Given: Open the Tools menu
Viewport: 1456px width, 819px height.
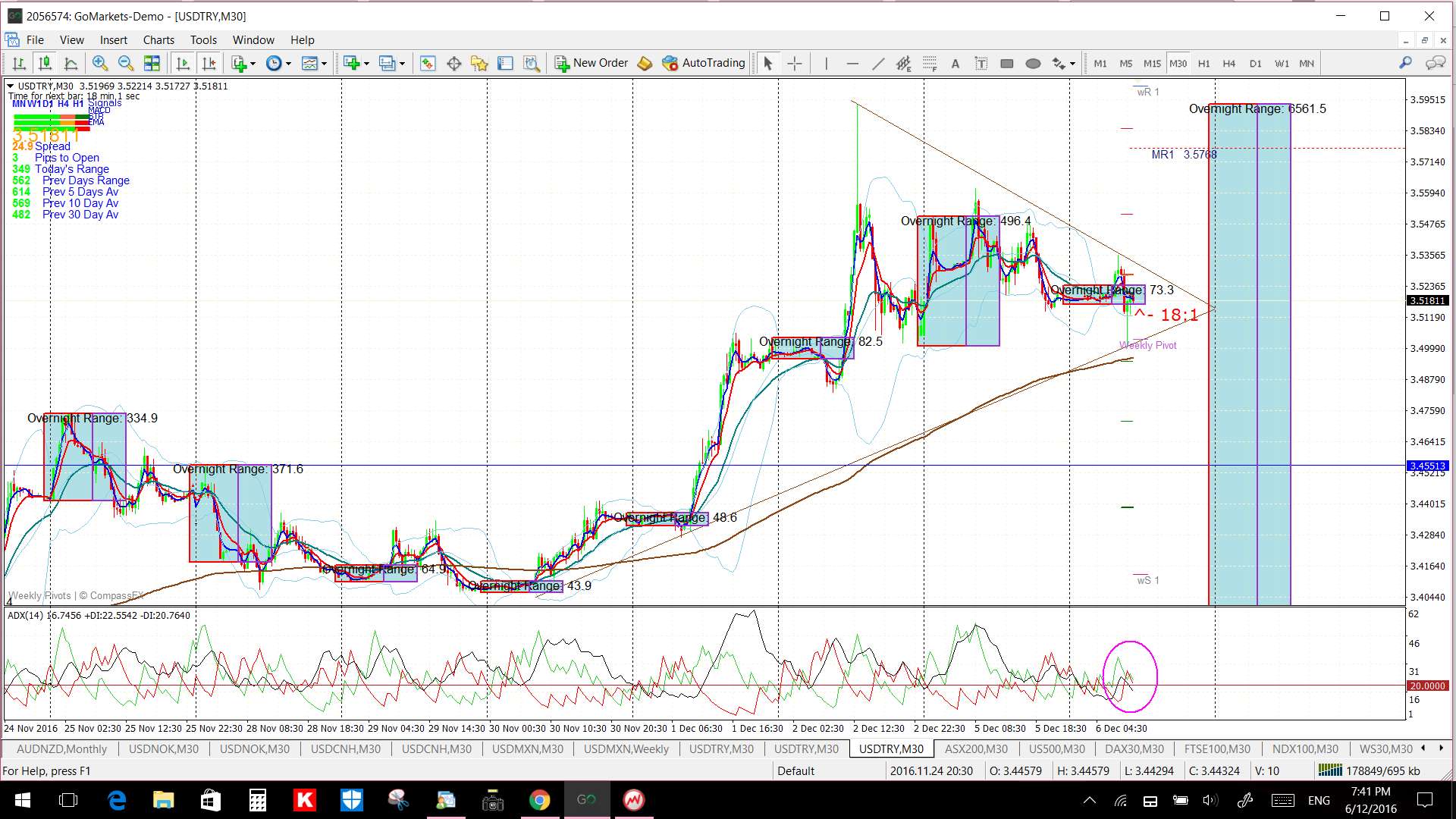Looking at the screenshot, I should (x=203, y=40).
